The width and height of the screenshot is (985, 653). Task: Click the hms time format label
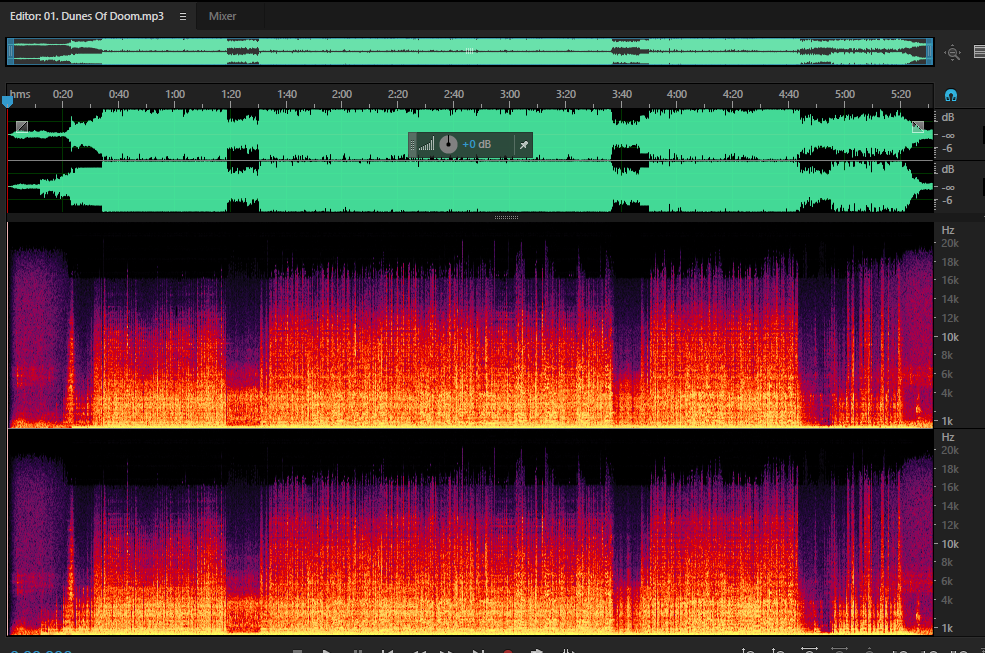20,94
